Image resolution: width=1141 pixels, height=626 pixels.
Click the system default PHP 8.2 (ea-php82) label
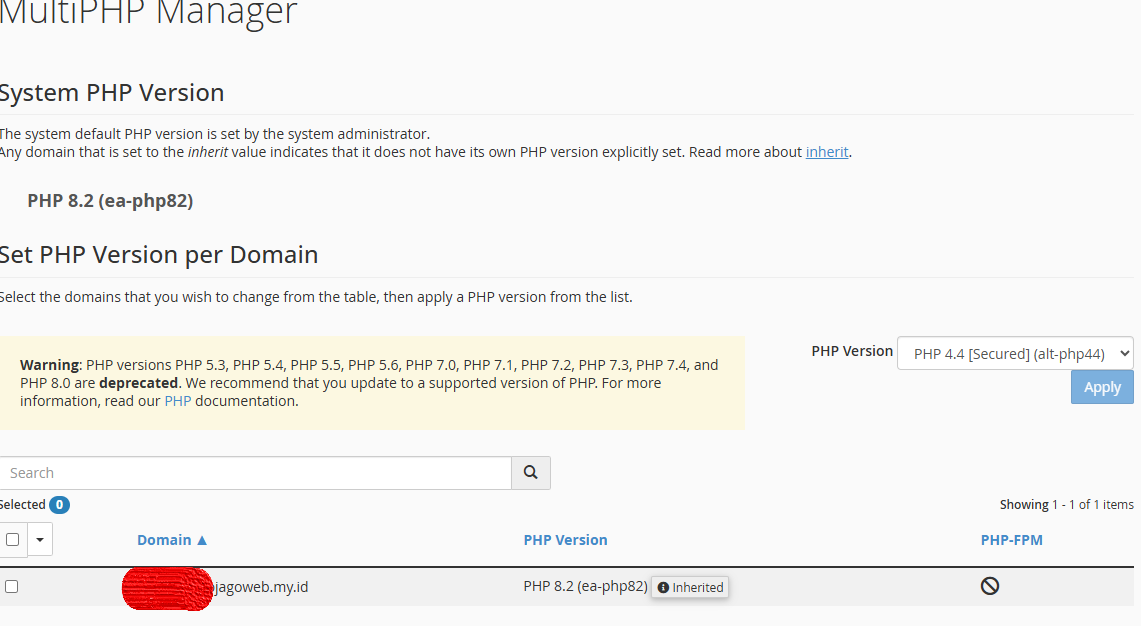coord(110,201)
